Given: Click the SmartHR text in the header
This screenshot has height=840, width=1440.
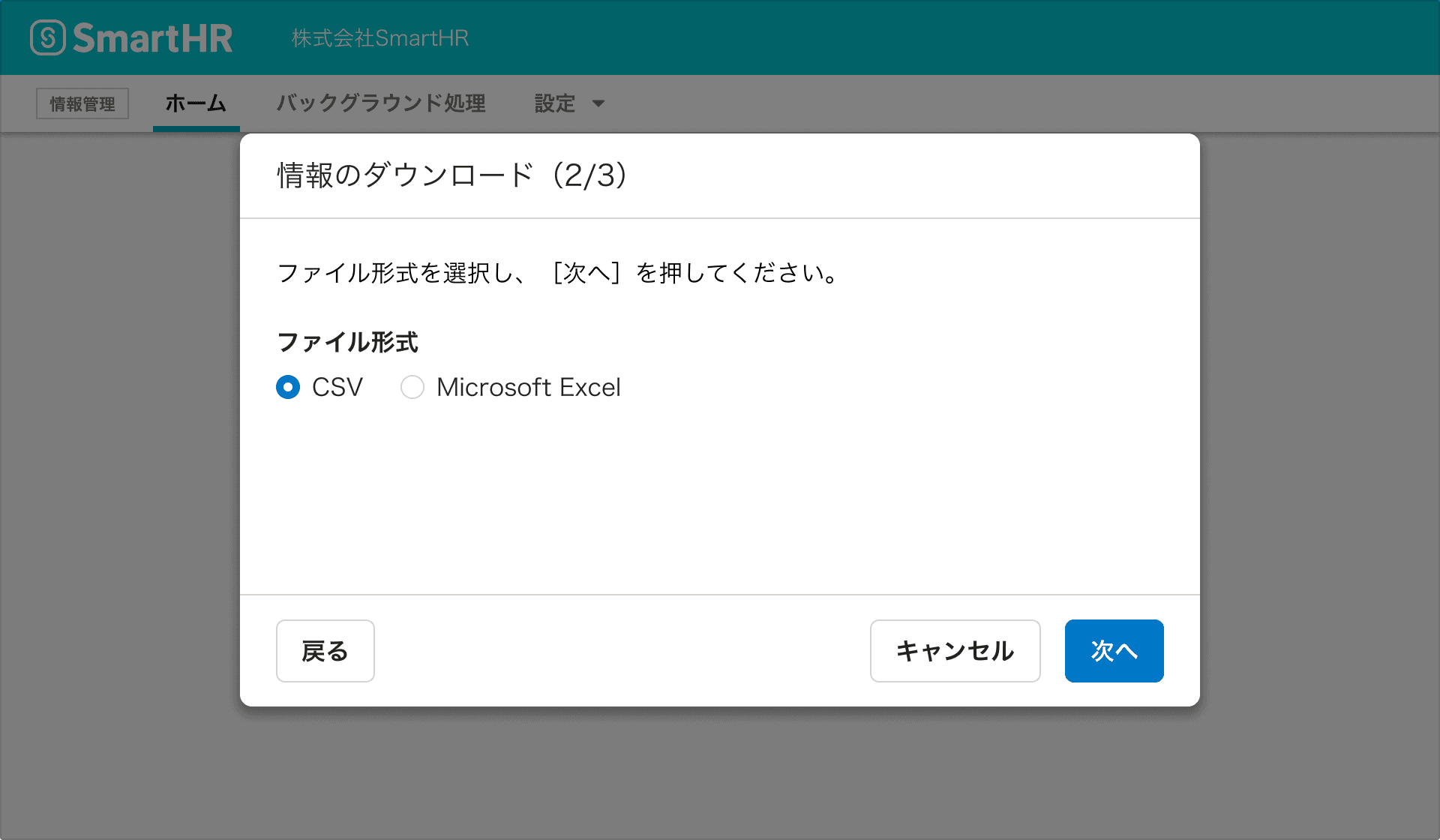Looking at the screenshot, I should point(154,37).
